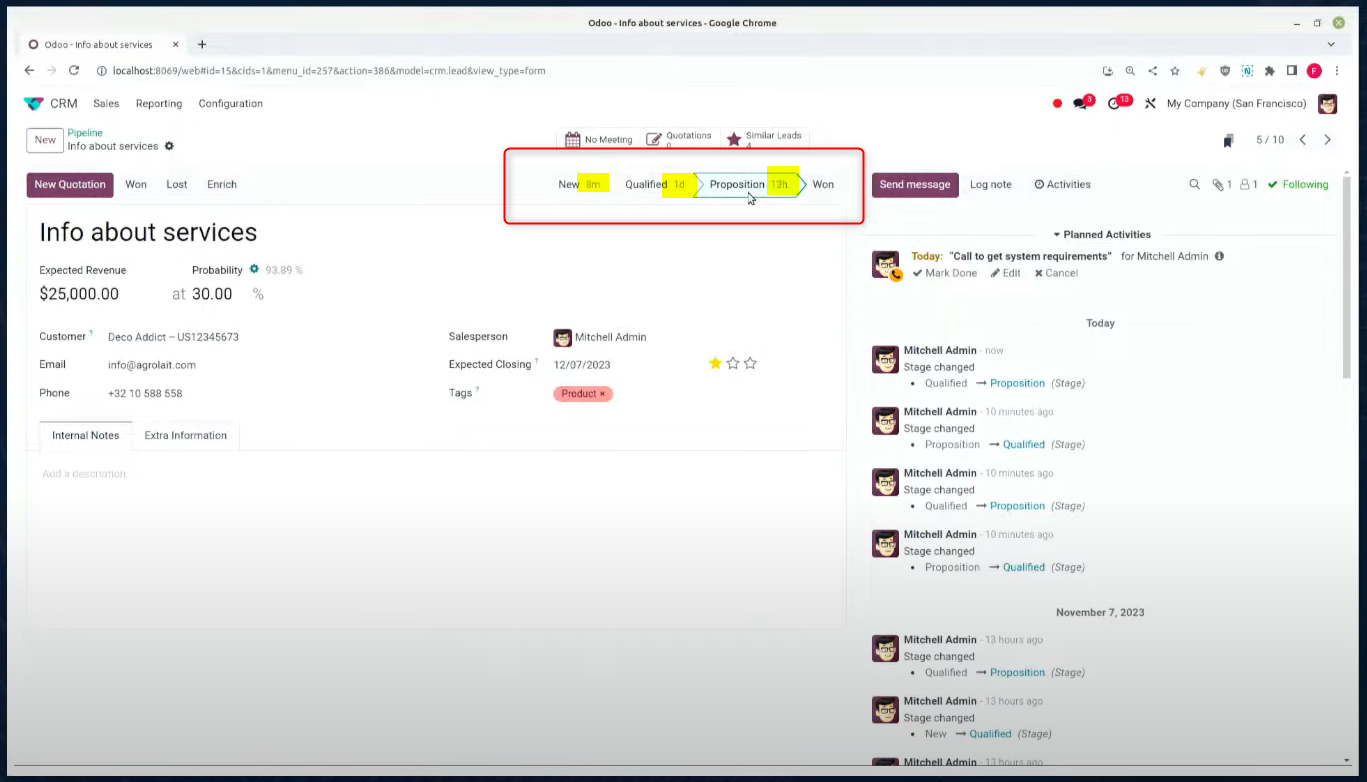Set priority to third star
The image size is (1367, 782).
pos(750,363)
